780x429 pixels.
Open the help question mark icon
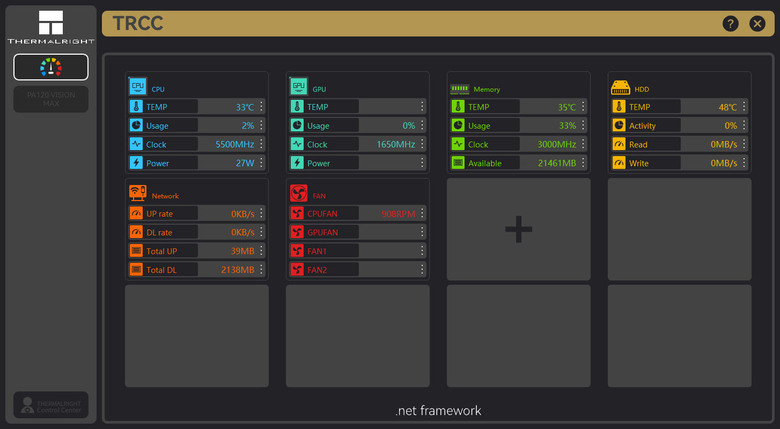click(x=730, y=23)
